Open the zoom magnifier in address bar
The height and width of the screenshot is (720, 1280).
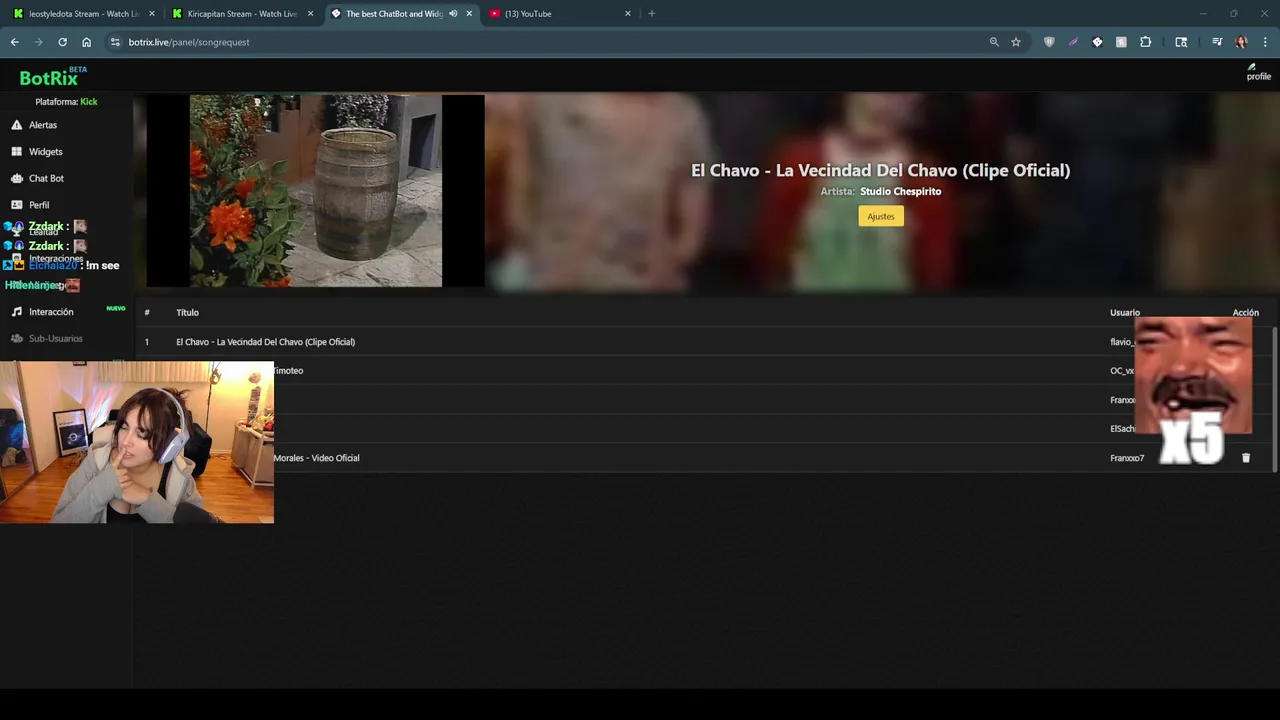coord(994,42)
